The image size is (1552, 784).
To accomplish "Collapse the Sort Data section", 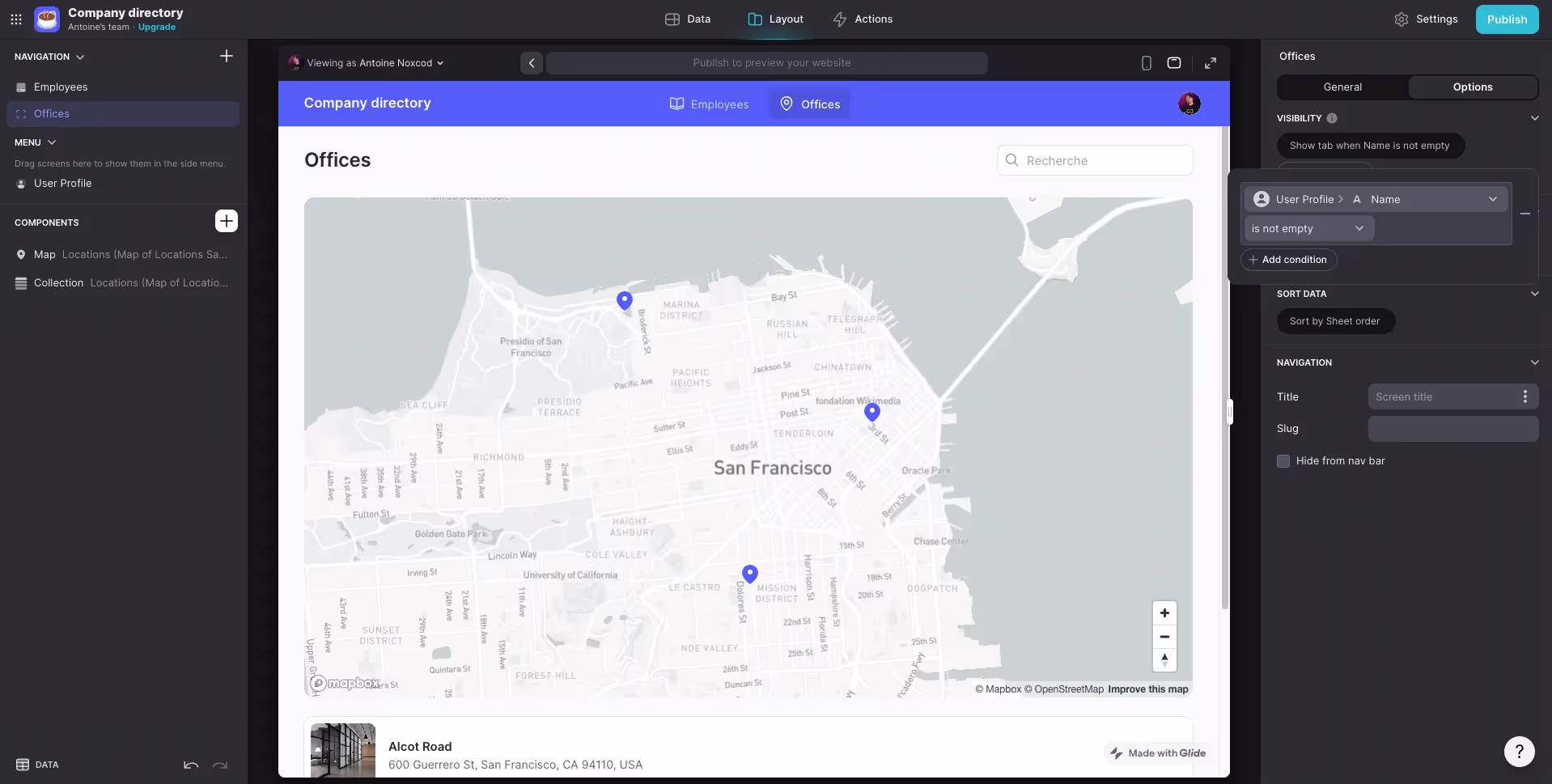I will click(1534, 294).
